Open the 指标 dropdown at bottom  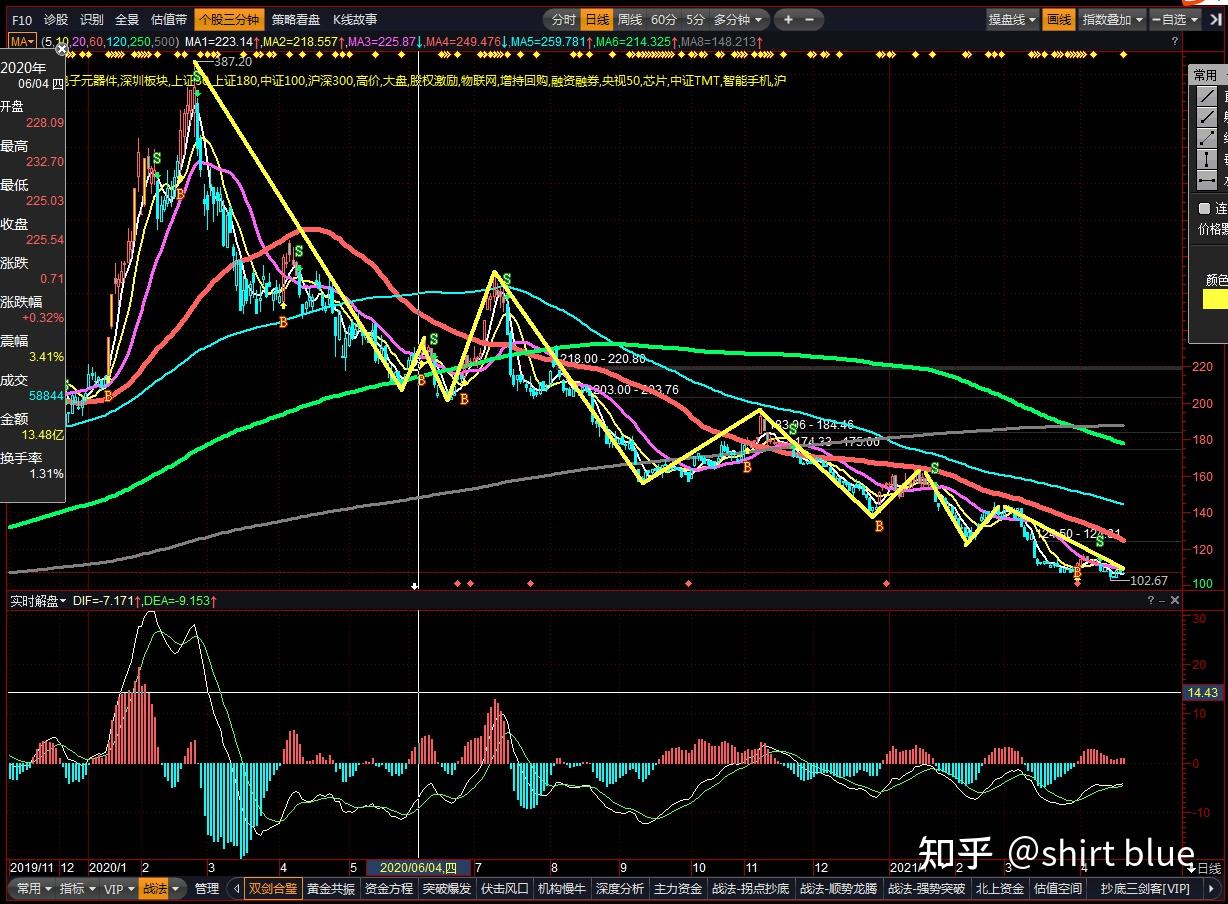click(x=77, y=888)
